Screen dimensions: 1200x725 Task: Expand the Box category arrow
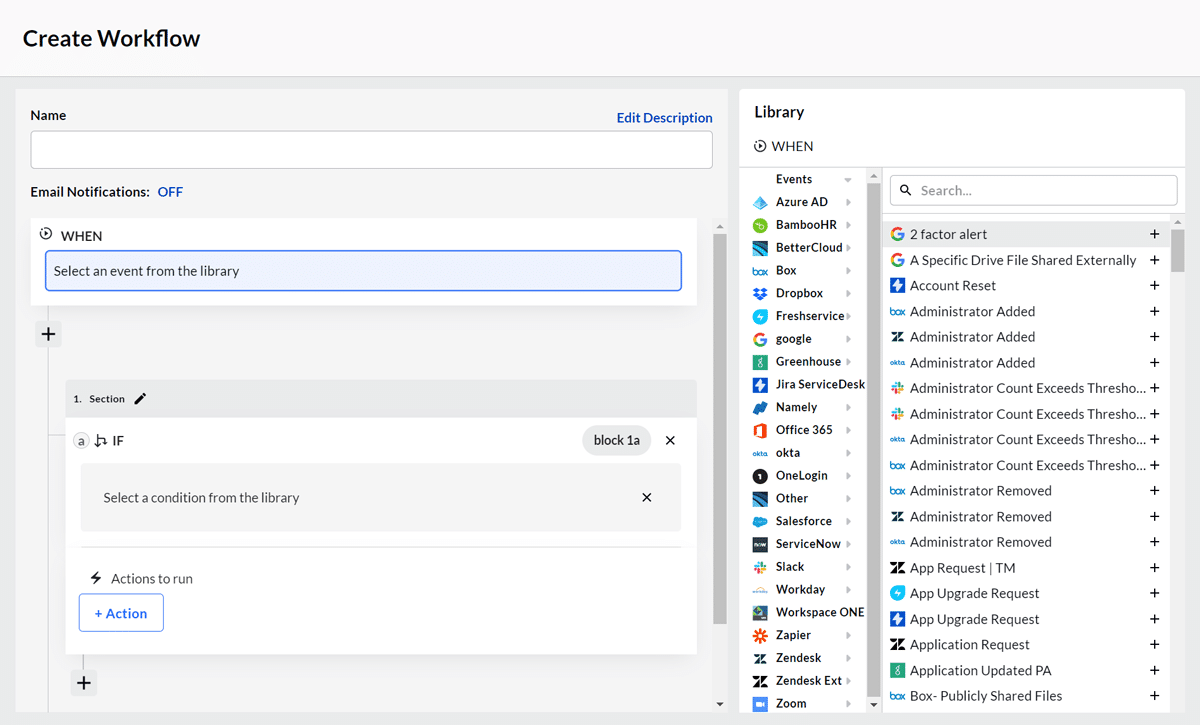coord(848,271)
